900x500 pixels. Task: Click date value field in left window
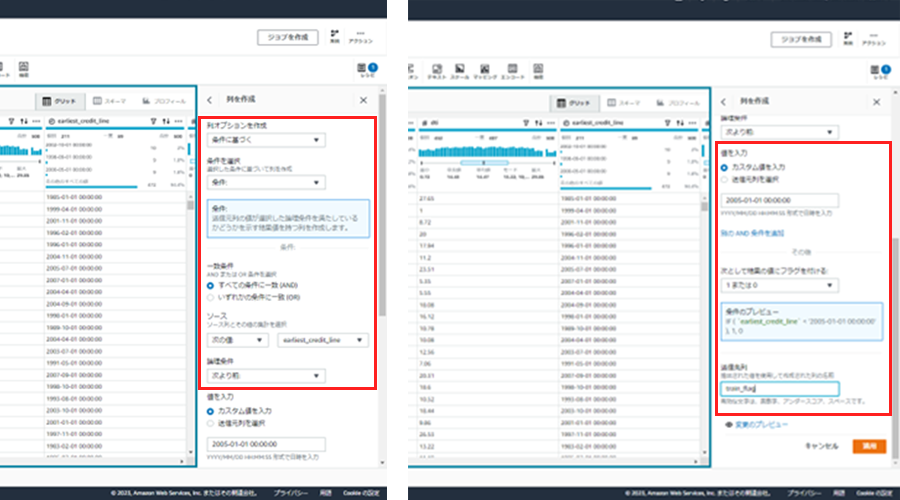coord(266,444)
